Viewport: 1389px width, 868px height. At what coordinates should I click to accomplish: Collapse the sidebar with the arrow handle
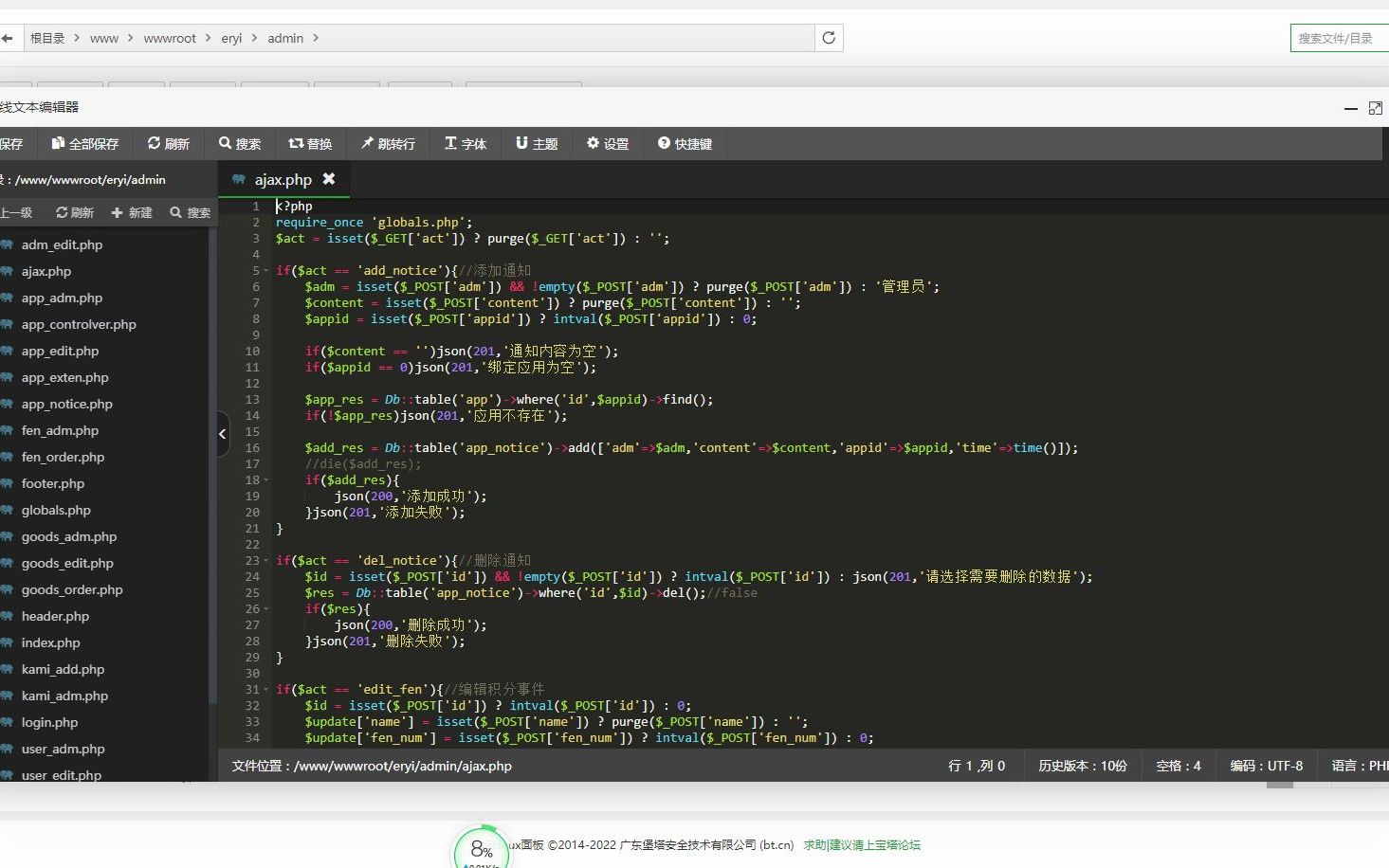tap(223, 434)
